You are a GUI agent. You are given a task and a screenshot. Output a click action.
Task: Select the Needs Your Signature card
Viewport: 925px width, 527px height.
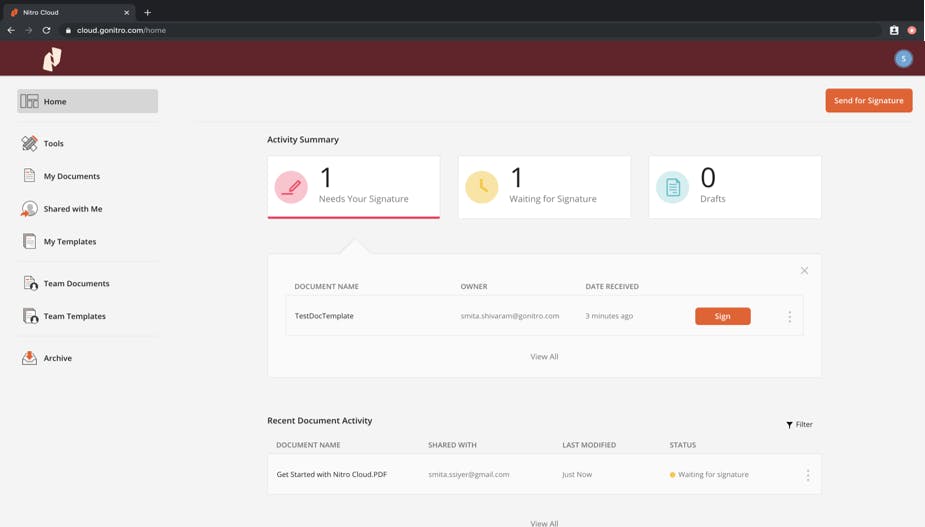click(x=353, y=187)
